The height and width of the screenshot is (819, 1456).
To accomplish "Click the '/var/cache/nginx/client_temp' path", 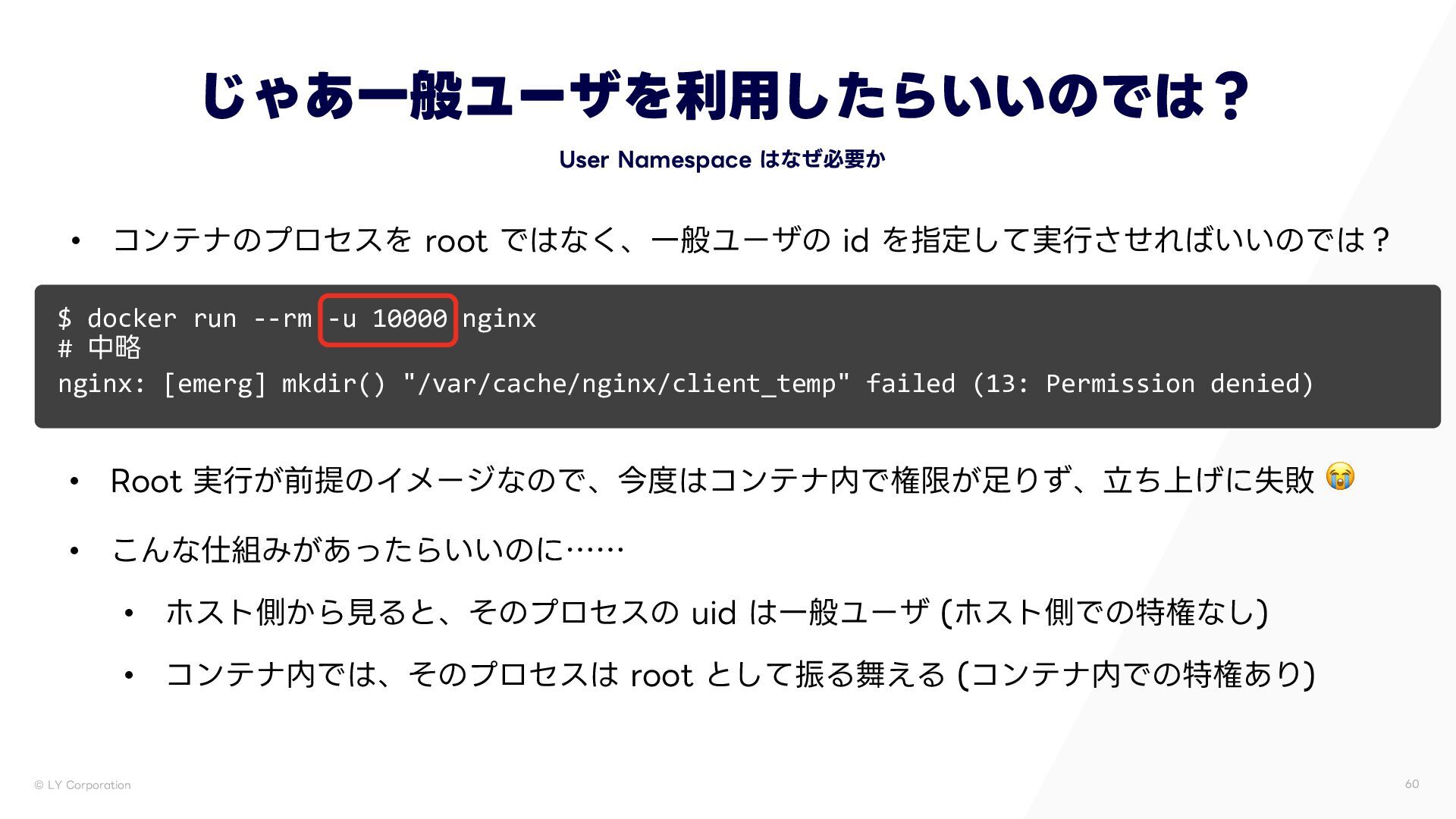I will click(x=626, y=384).
